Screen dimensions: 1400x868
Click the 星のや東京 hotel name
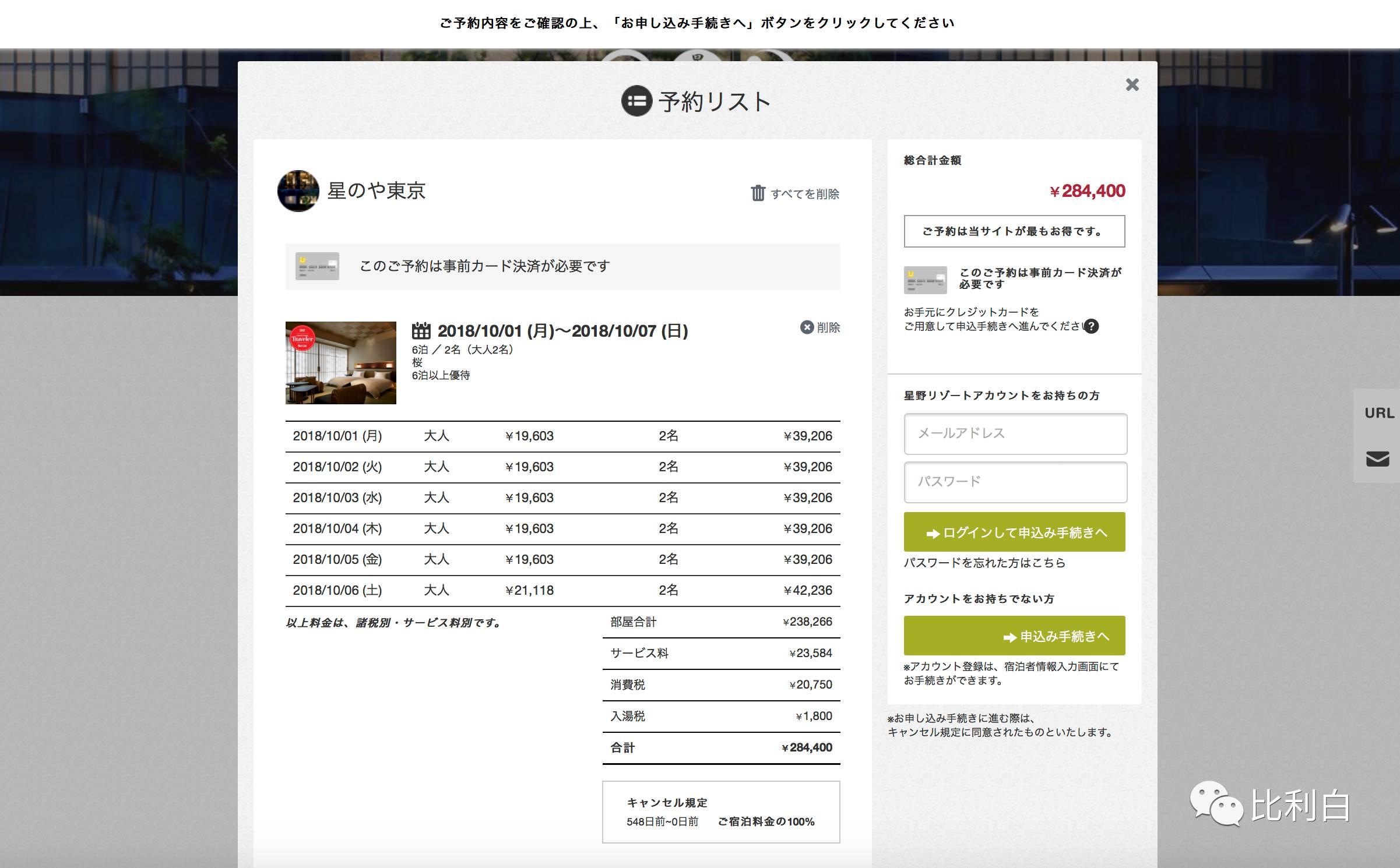(377, 190)
